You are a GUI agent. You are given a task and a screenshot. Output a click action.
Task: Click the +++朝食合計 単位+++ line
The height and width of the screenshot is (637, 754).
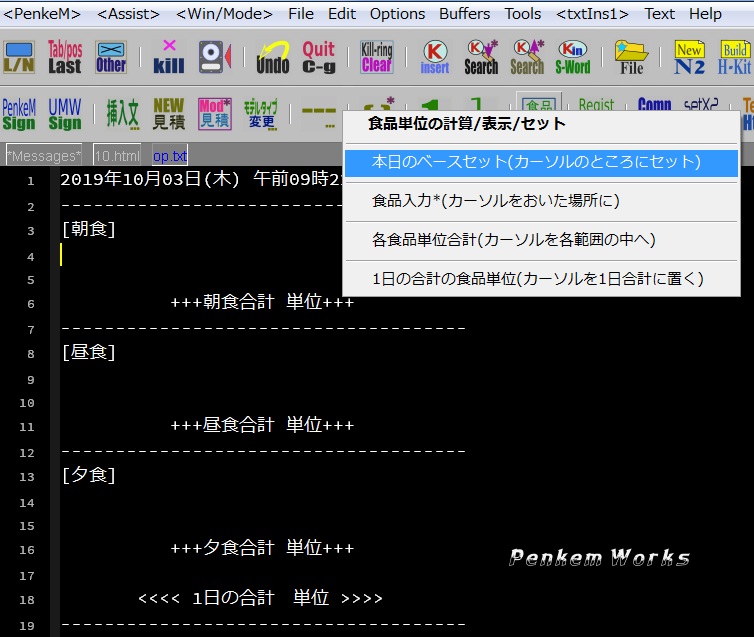263,302
